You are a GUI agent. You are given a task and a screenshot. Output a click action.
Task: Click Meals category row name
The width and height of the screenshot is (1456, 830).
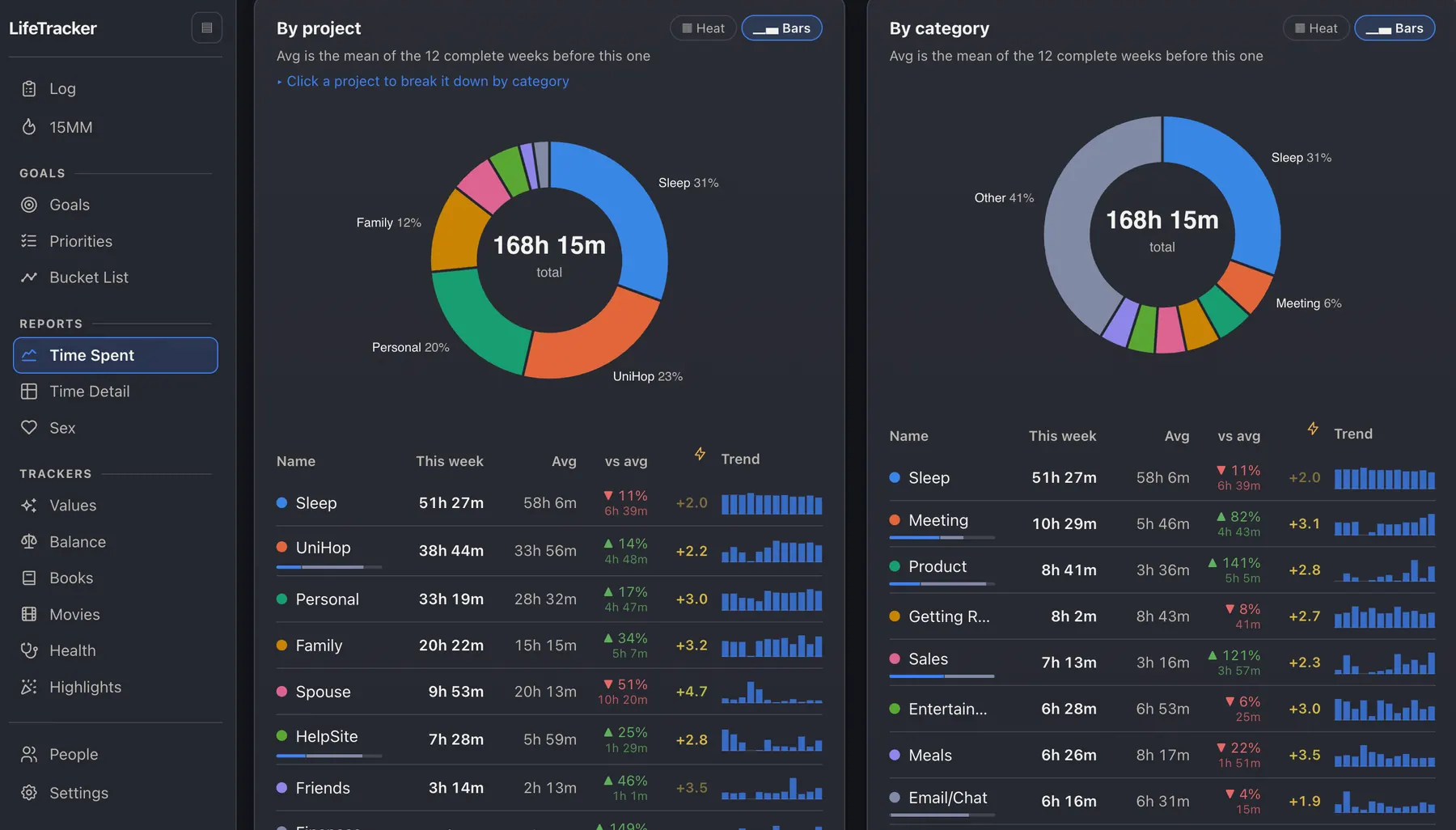click(929, 755)
